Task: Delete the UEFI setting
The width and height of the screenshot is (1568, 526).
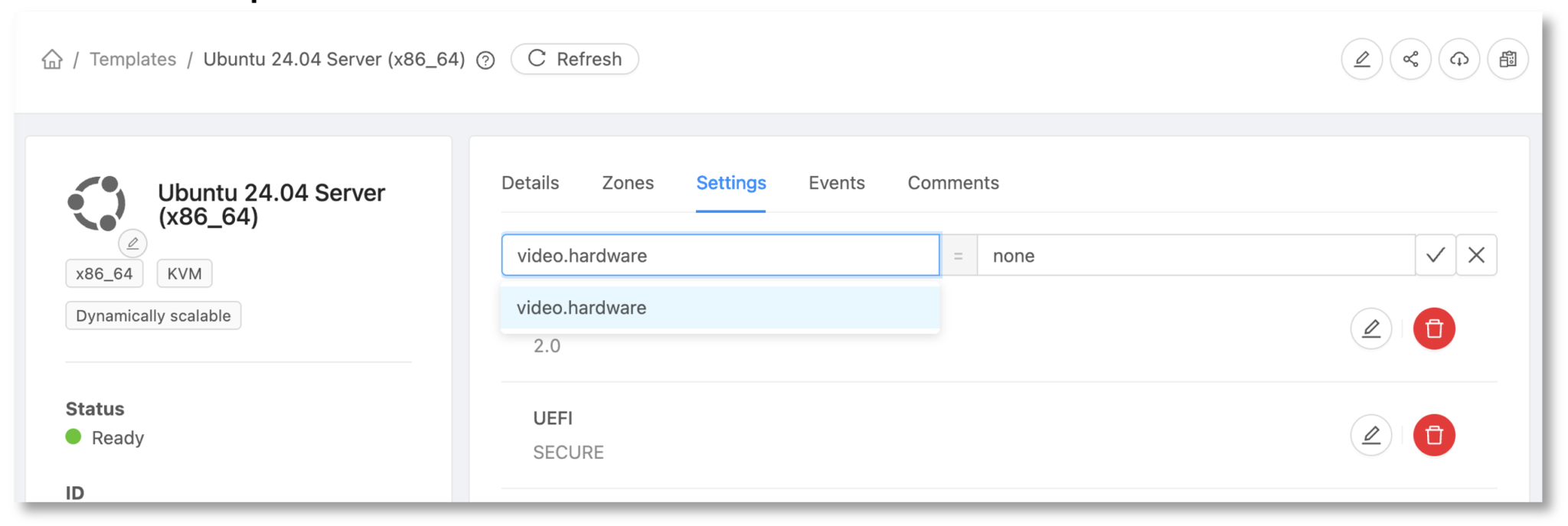Action: click(1434, 435)
